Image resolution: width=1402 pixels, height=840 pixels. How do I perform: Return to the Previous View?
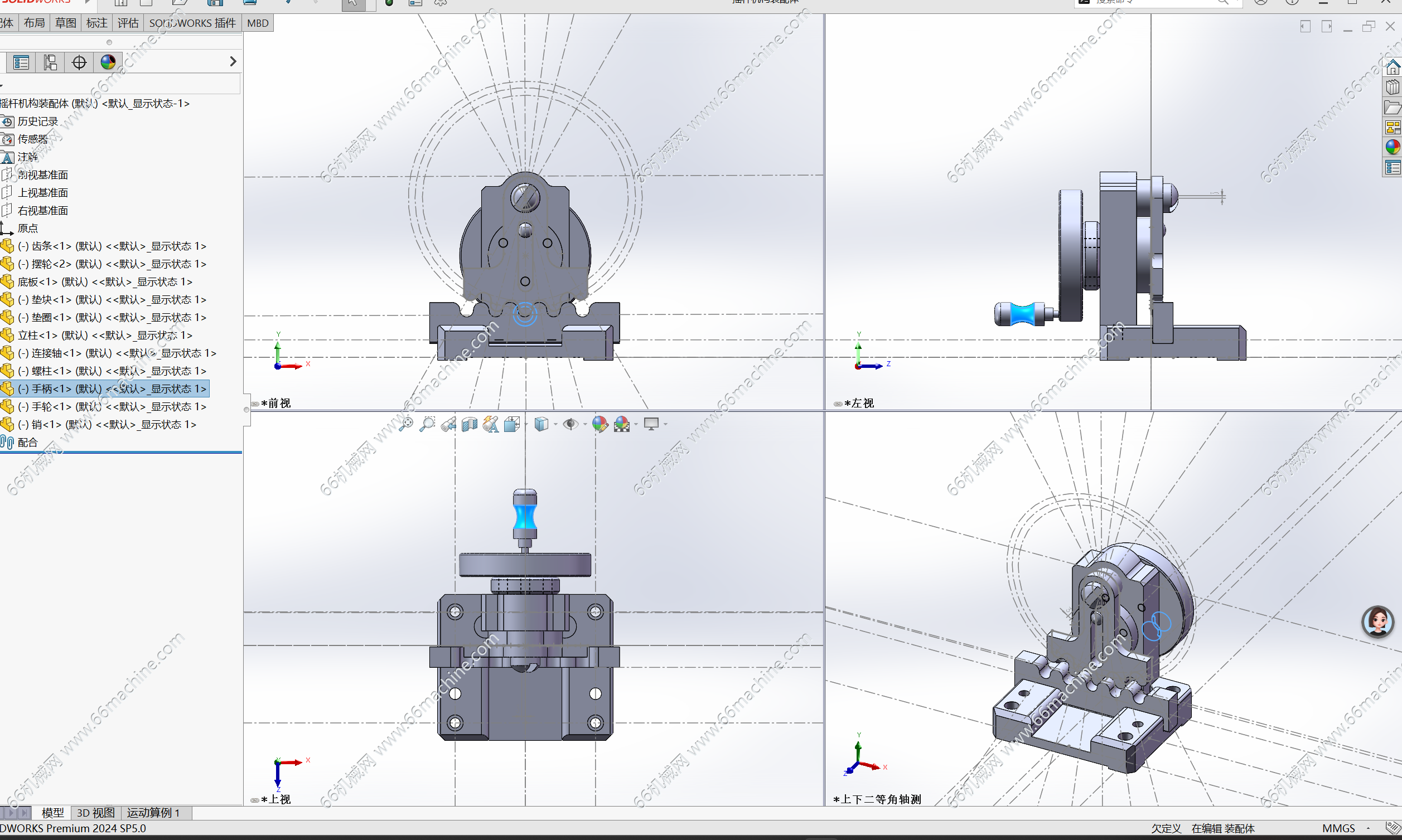pos(448,424)
